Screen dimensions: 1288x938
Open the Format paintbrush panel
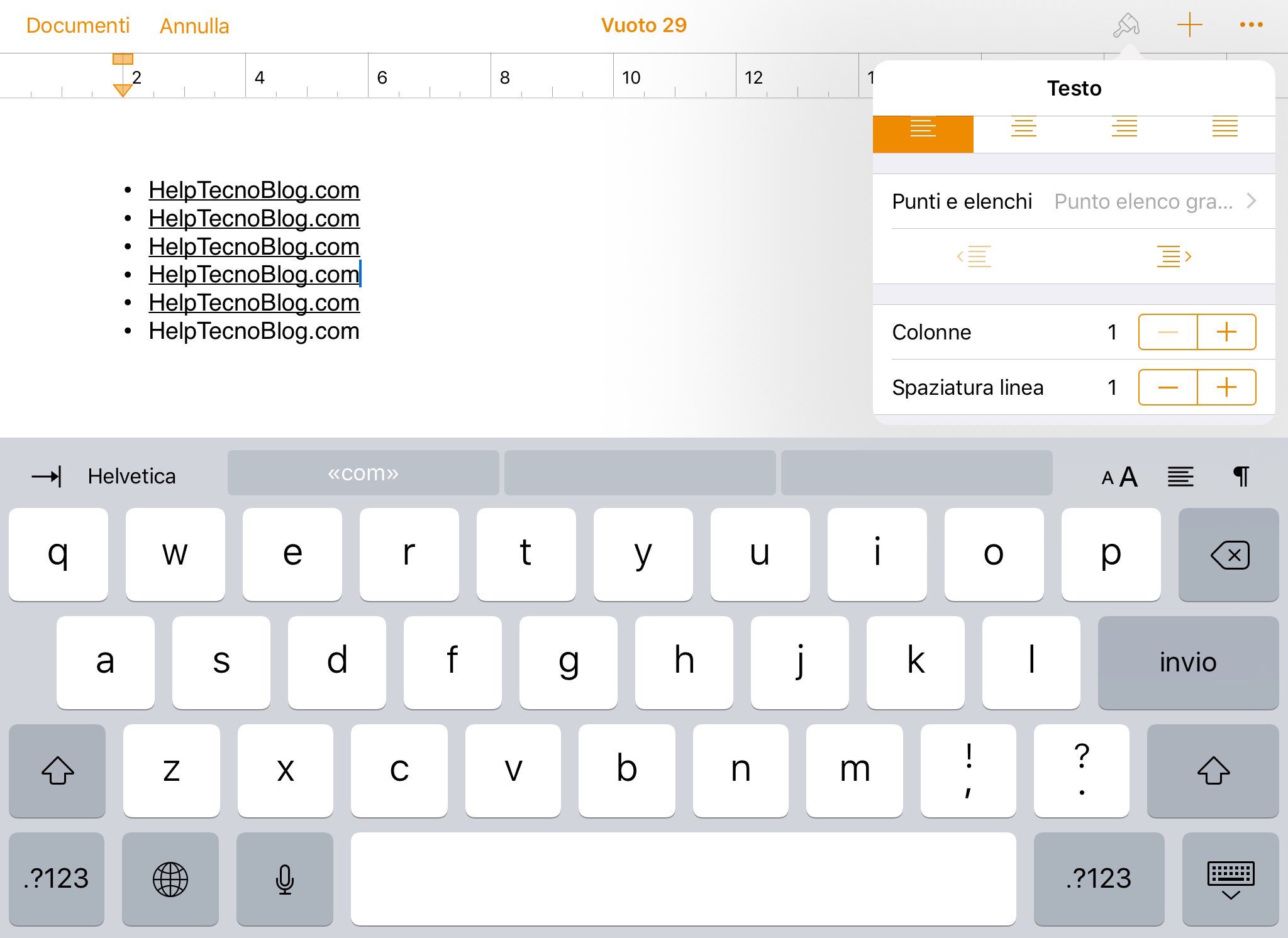point(1126,26)
